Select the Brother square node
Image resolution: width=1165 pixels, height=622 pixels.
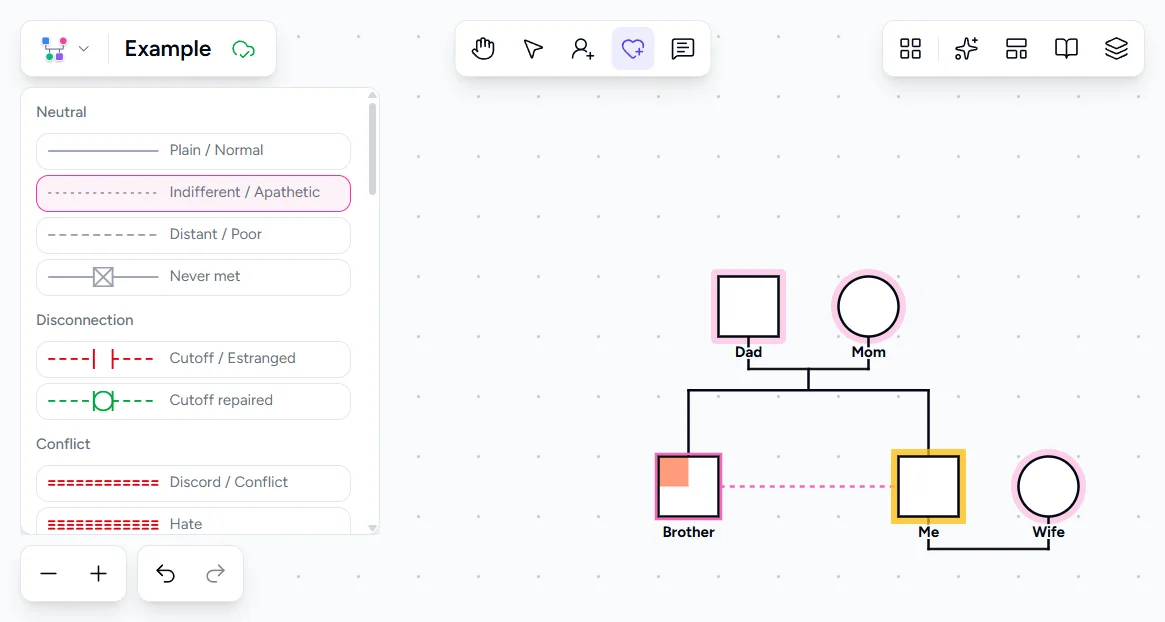[688, 486]
